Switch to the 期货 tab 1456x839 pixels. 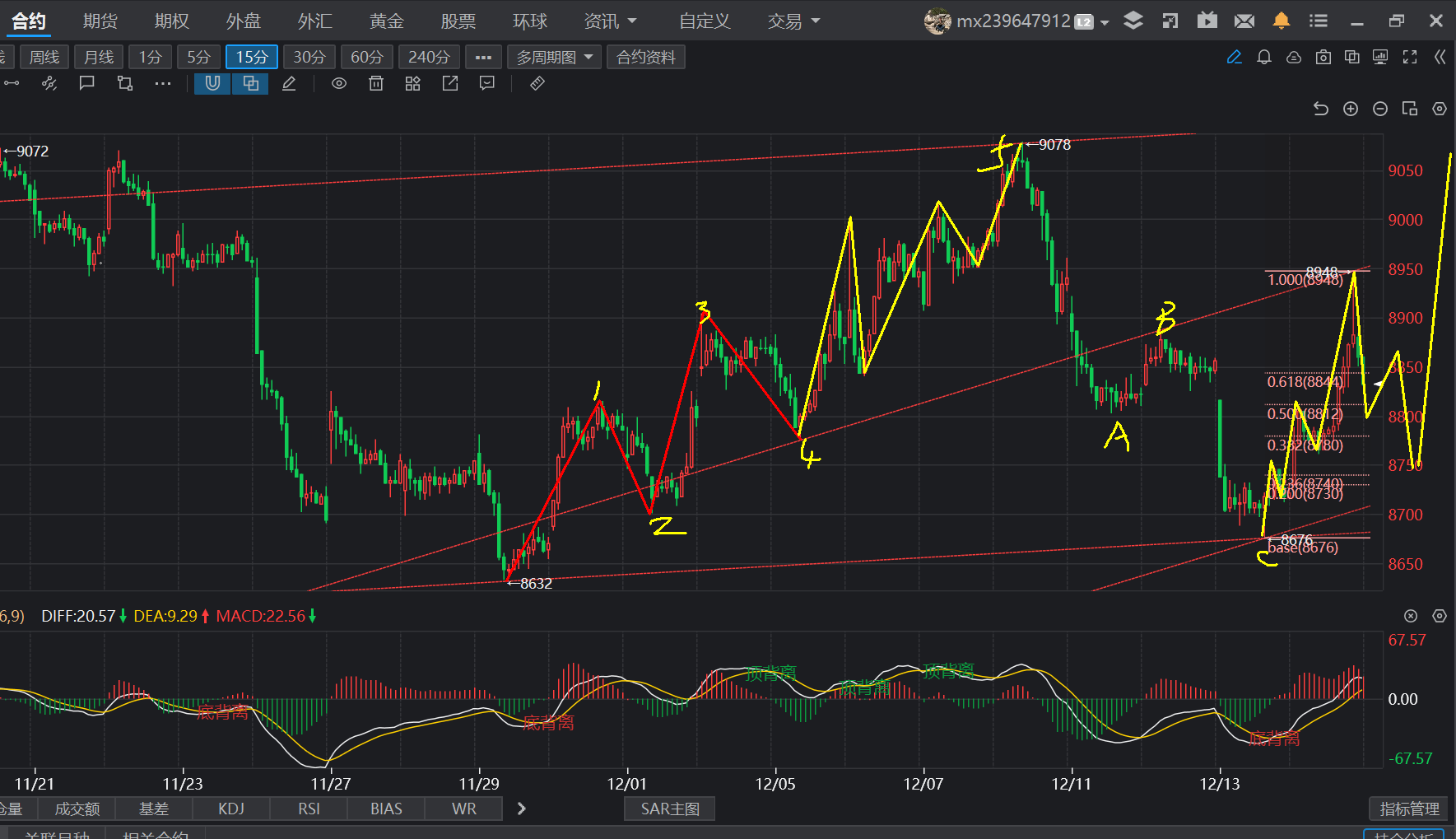(x=100, y=21)
